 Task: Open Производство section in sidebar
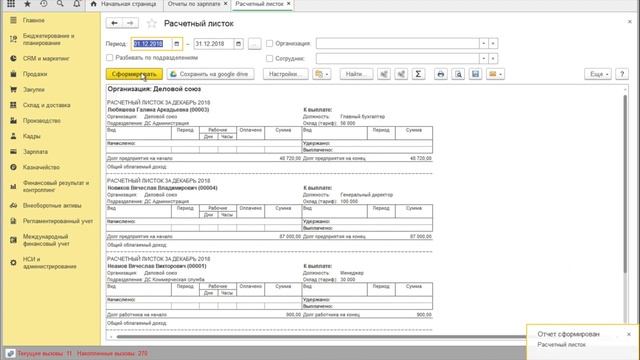click(x=41, y=120)
